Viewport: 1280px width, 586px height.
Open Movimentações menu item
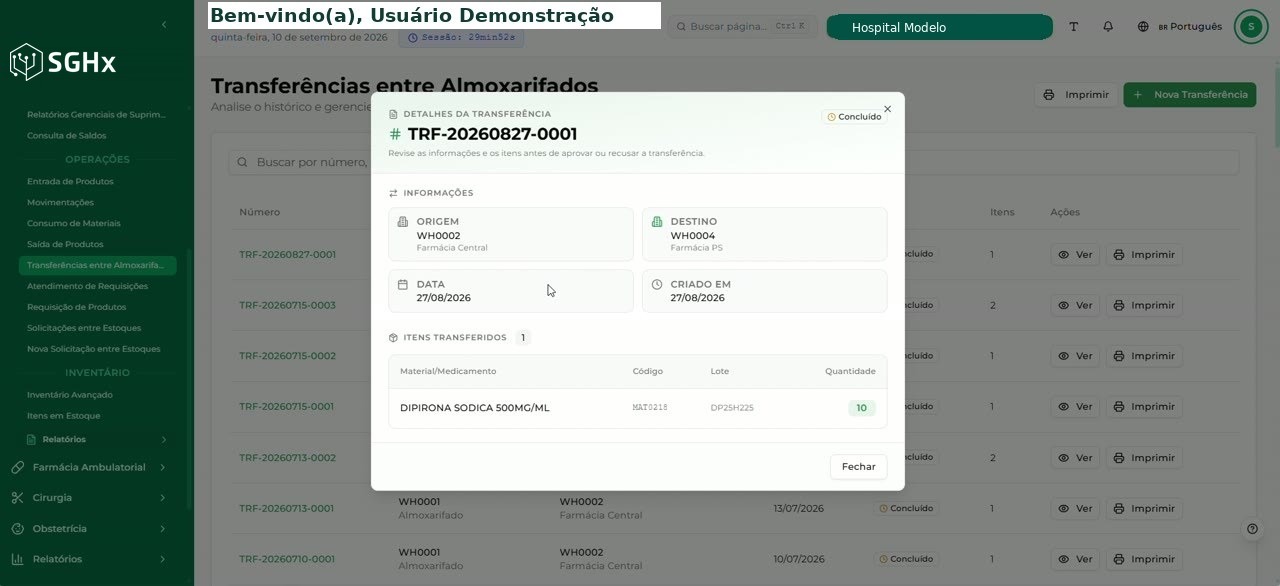point(60,203)
